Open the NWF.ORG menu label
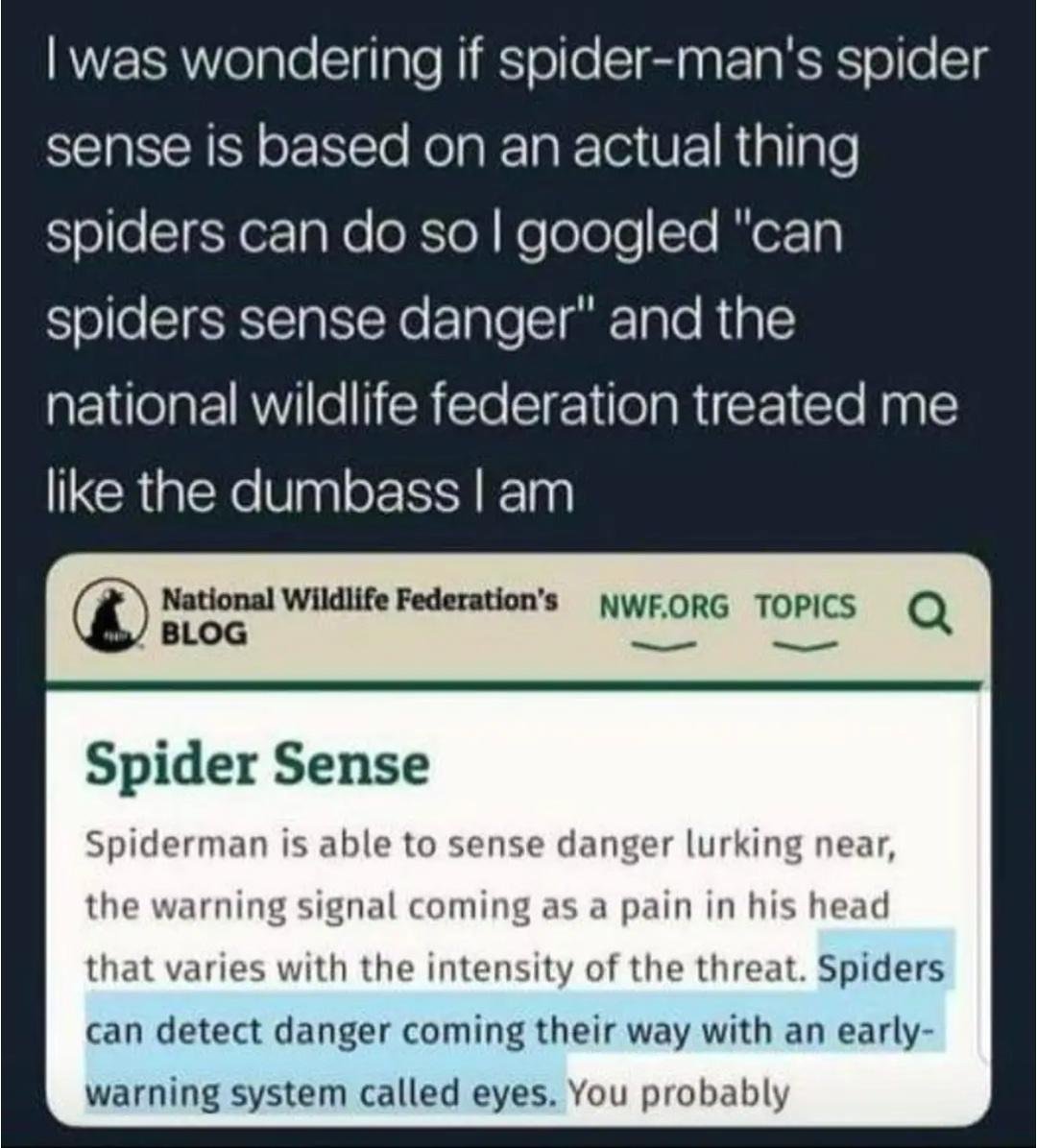 pos(664,607)
